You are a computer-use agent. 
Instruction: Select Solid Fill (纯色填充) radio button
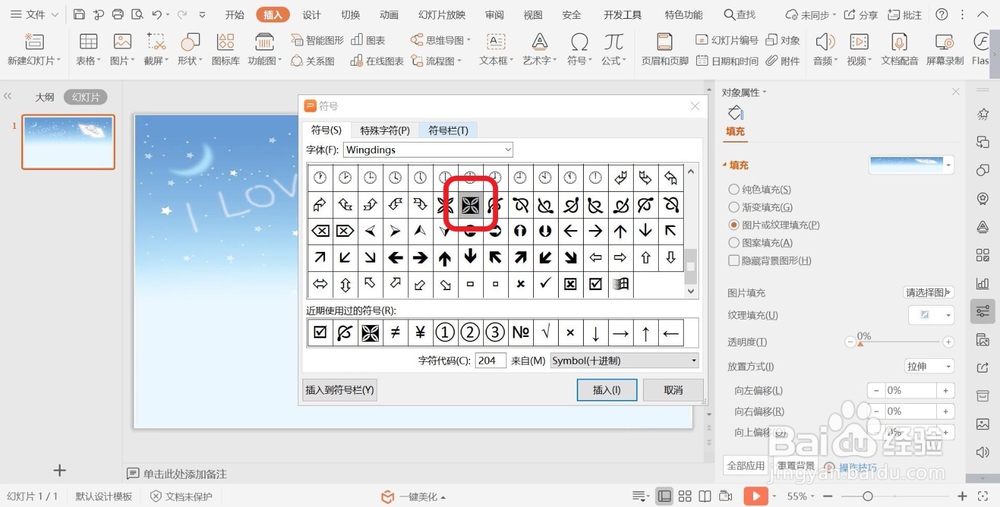(733, 189)
